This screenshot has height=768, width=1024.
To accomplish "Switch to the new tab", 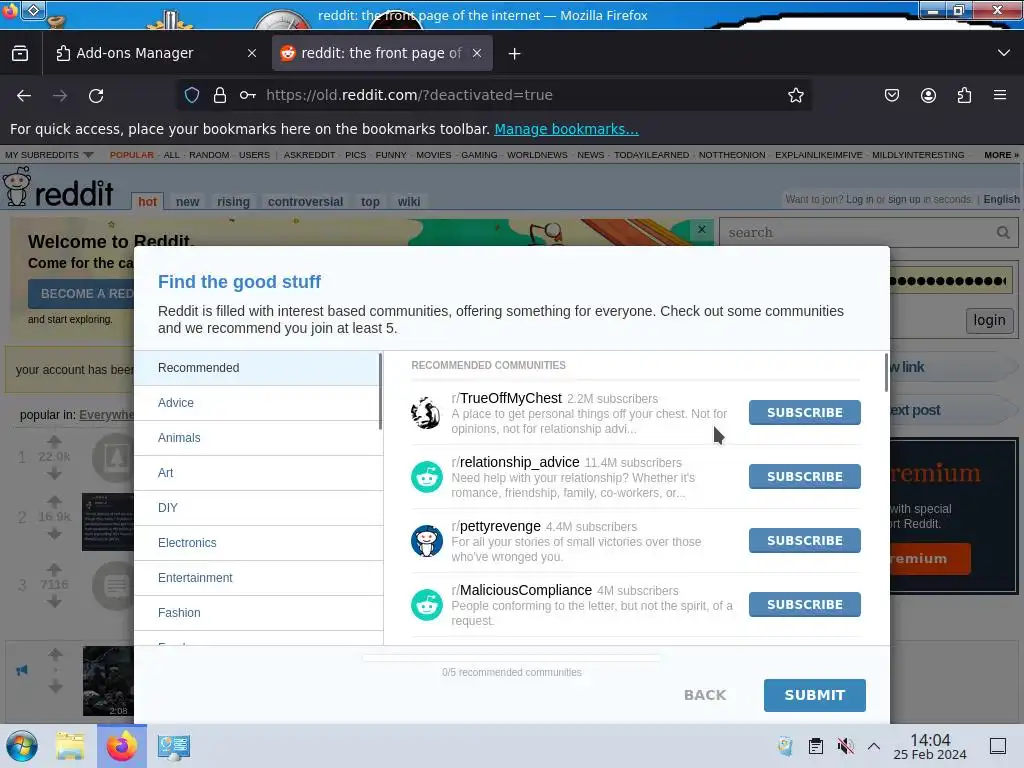I will coord(187,202).
